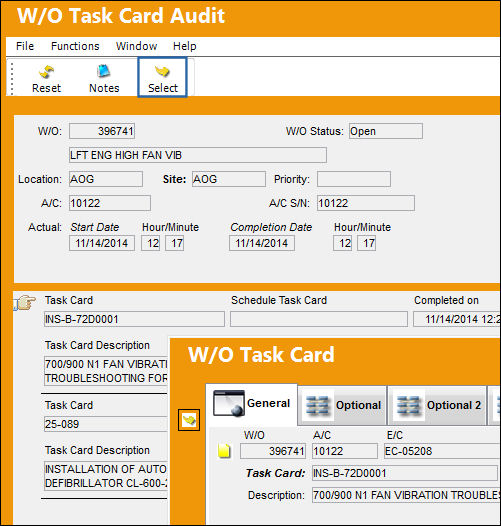Click the toolbar drag handle dots
Image resolution: width=501 pixels, height=526 pixels.
pyautogui.click(x=12, y=78)
